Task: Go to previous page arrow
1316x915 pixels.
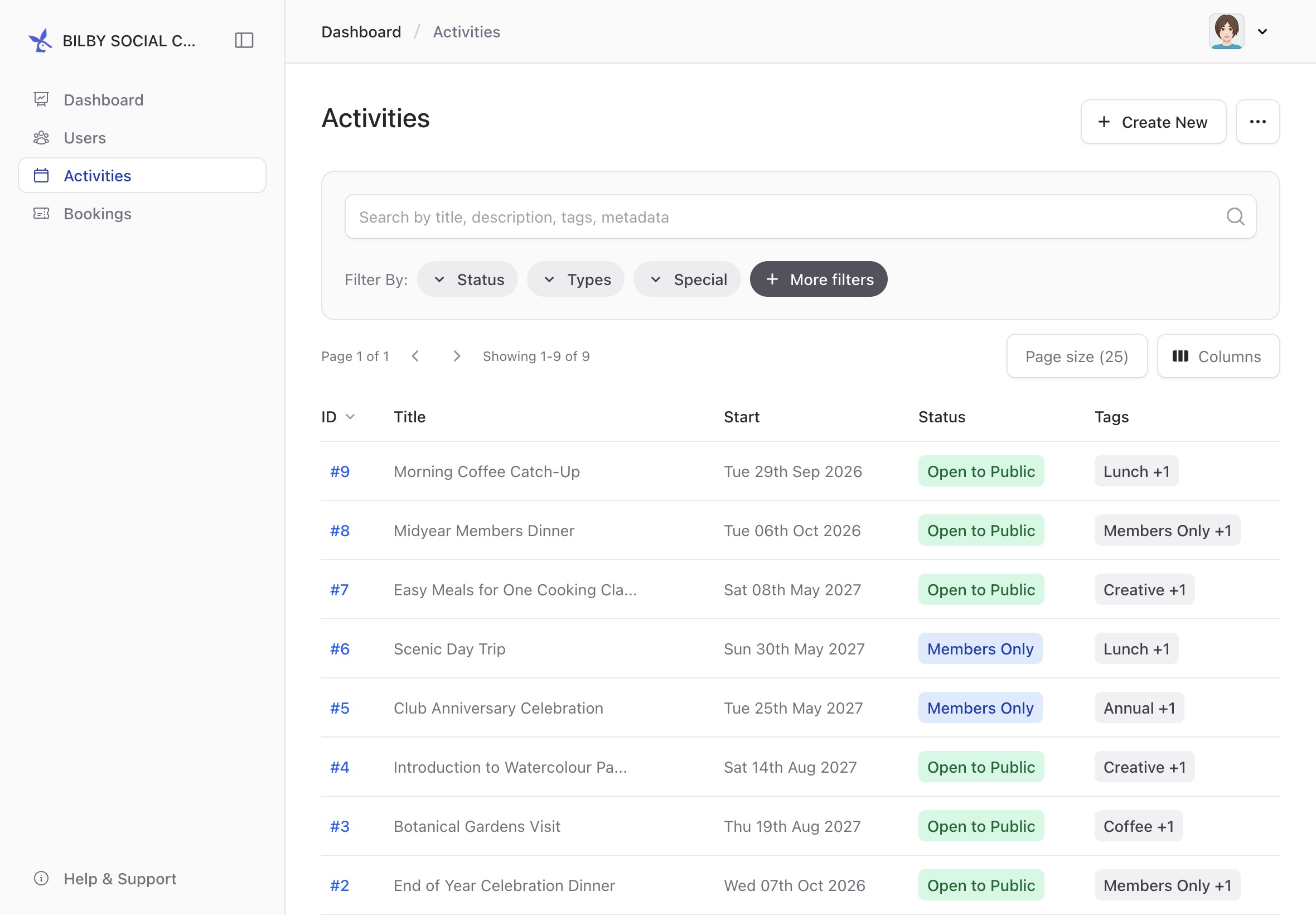Action: [x=415, y=356]
